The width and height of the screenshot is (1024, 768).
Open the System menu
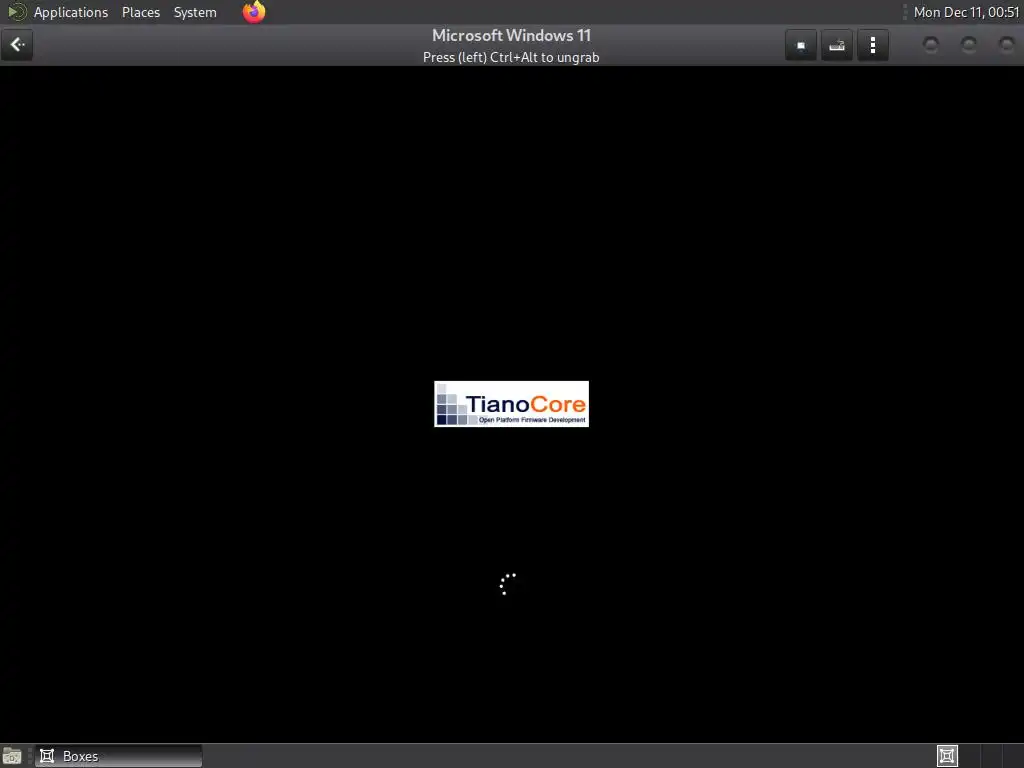[195, 12]
